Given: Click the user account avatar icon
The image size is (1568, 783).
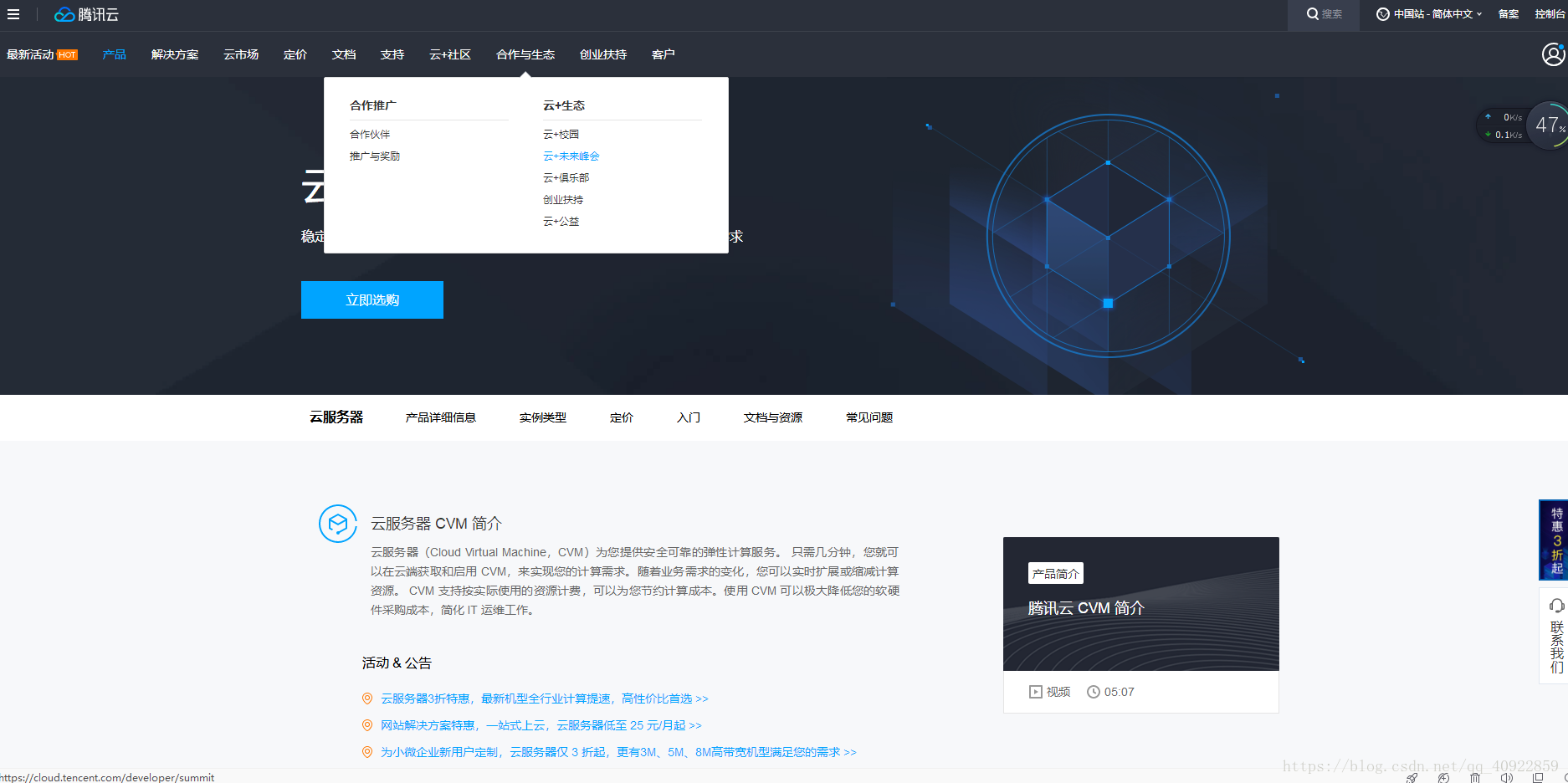Looking at the screenshot, I should (1553, 54).
